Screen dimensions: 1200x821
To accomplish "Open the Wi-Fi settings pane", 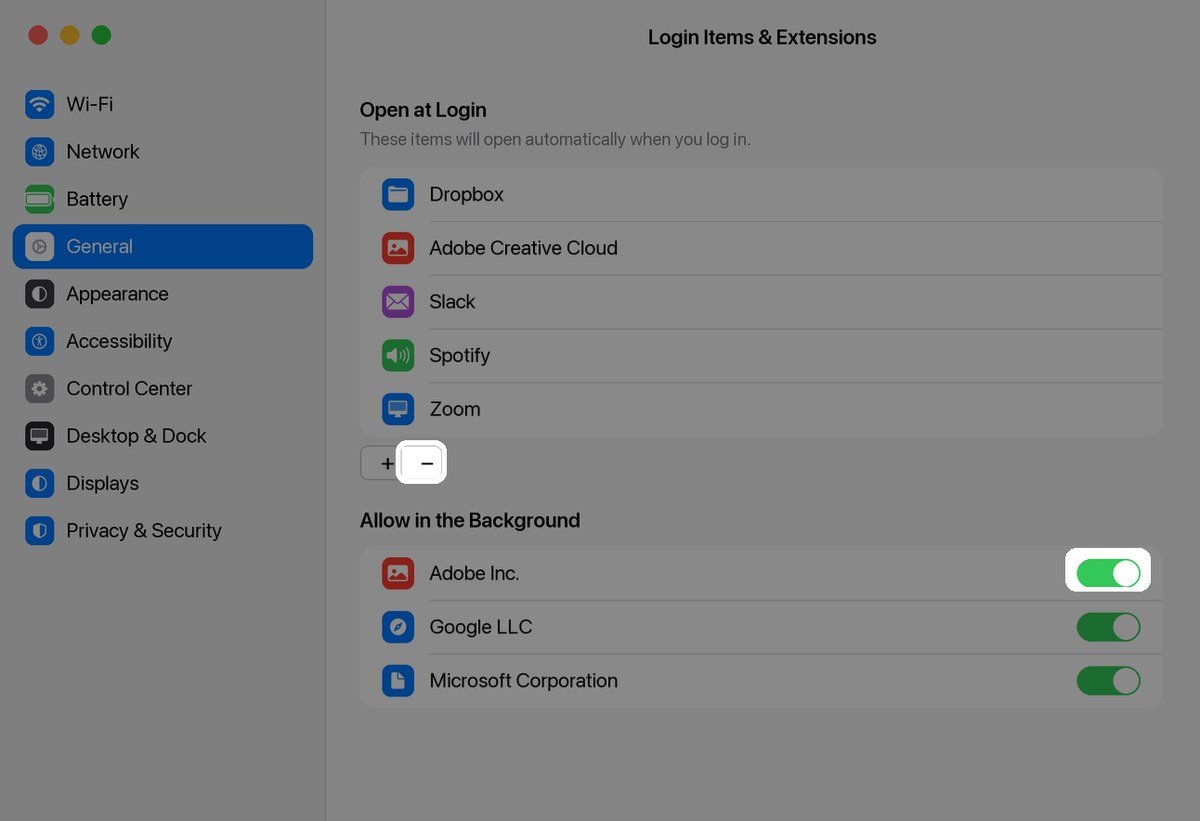I will tap(163, 104).
